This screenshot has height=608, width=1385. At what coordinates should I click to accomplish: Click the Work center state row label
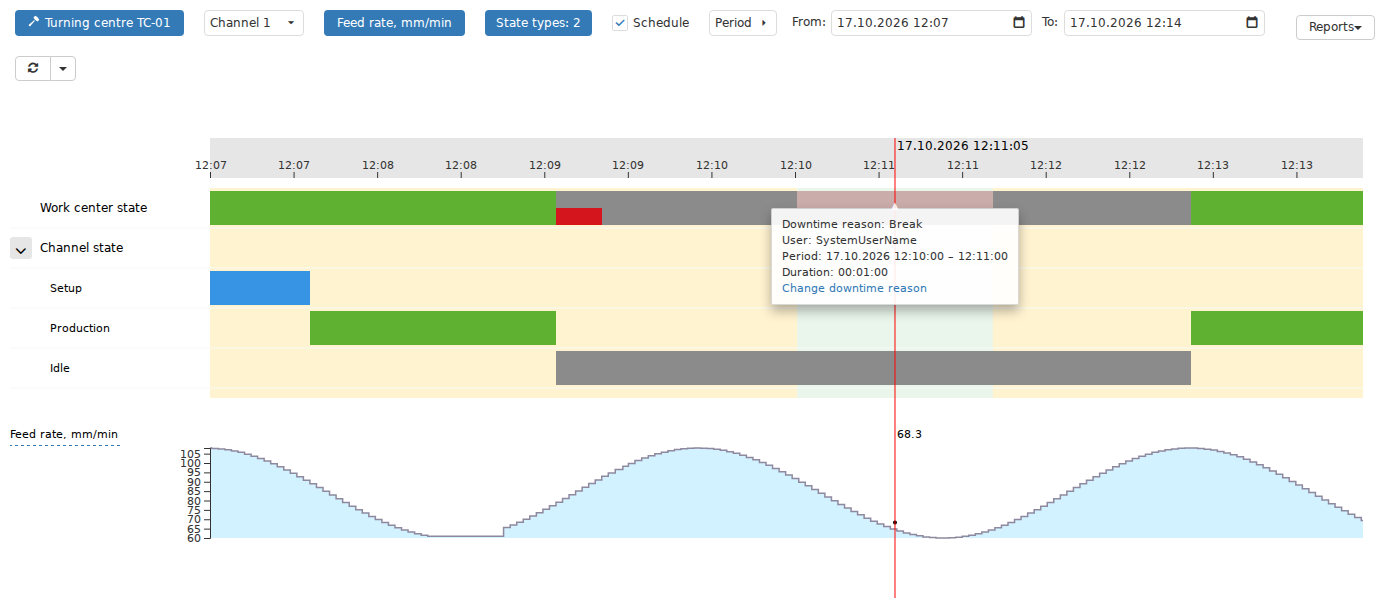[93, 208]
